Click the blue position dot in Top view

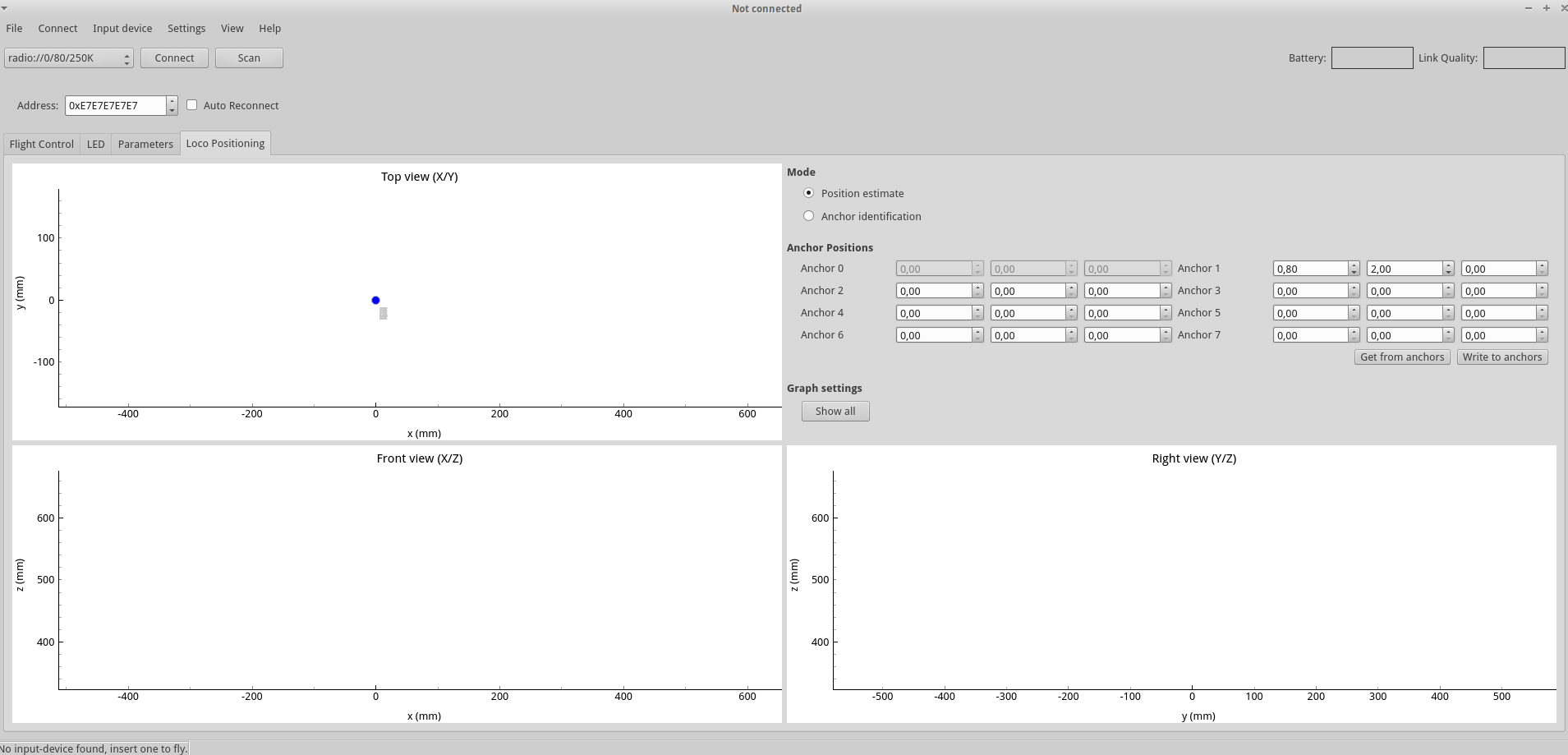375,301
